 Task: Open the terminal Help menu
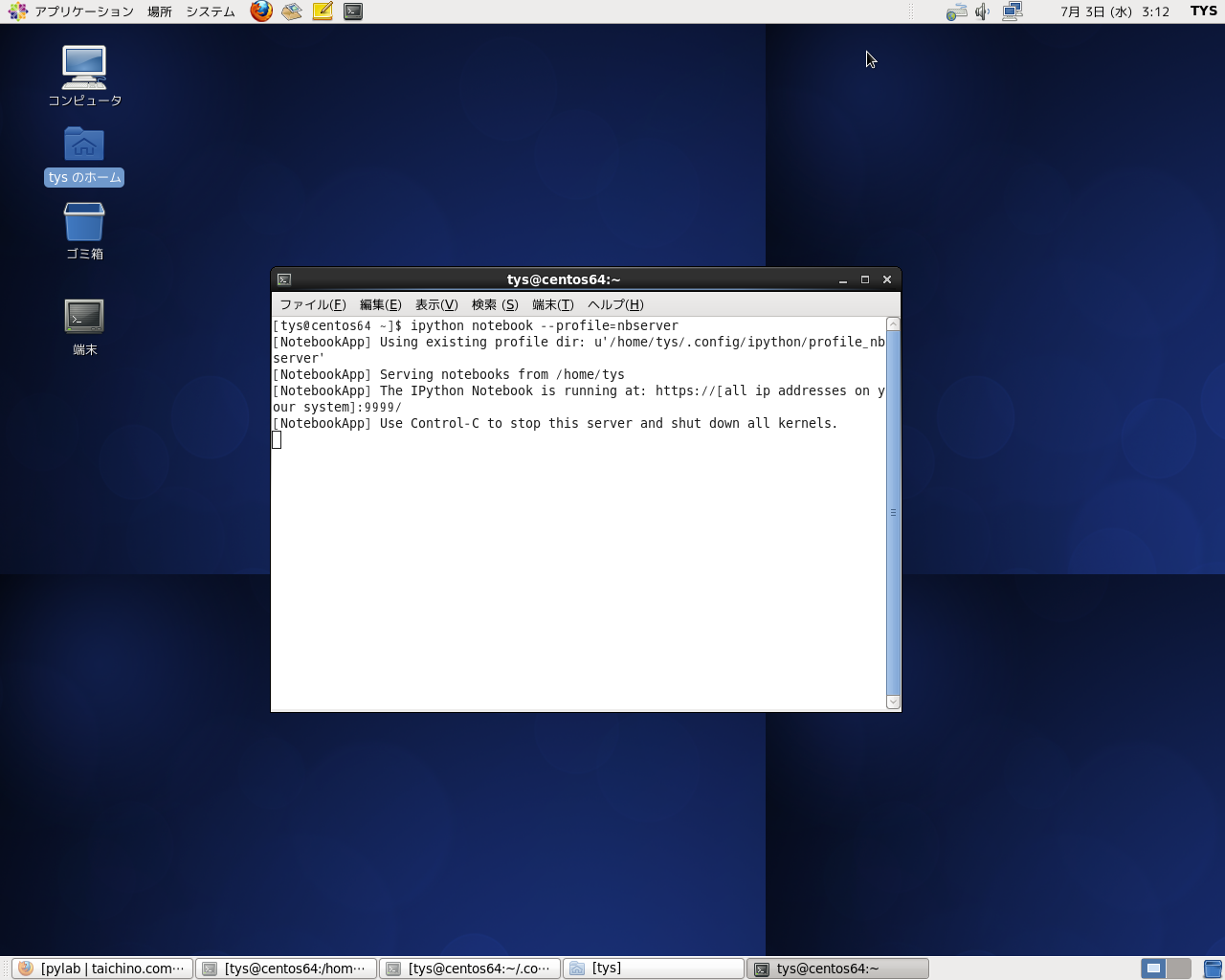pyautogui.click(x=615, y=304)
